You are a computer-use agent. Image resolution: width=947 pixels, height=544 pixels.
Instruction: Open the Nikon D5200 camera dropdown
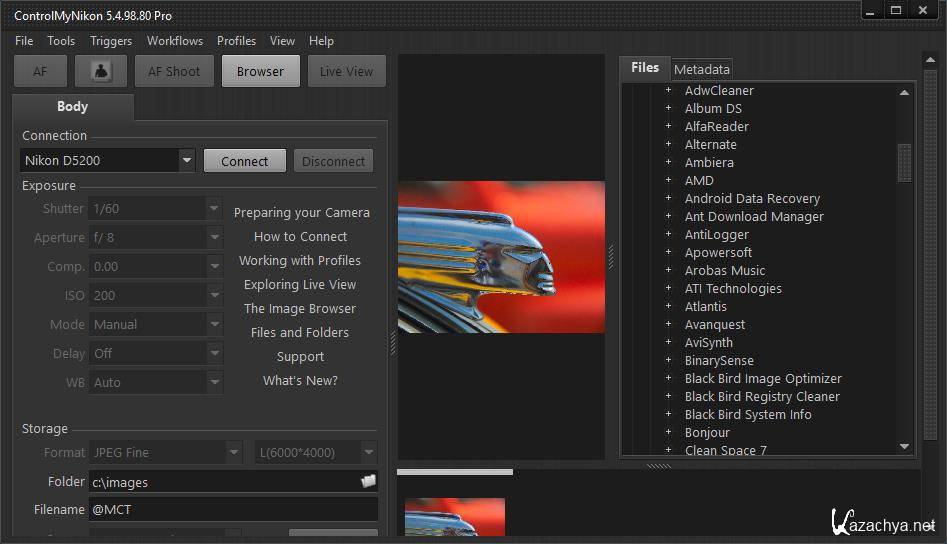[187, 160]
